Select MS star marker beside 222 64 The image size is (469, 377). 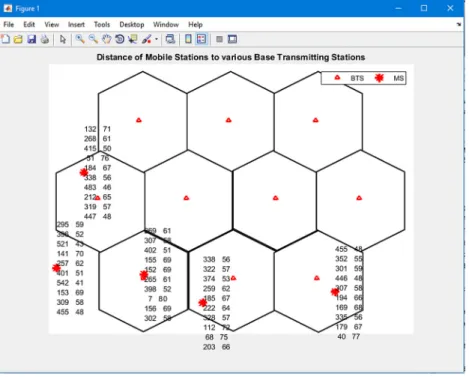pos(202,303)
